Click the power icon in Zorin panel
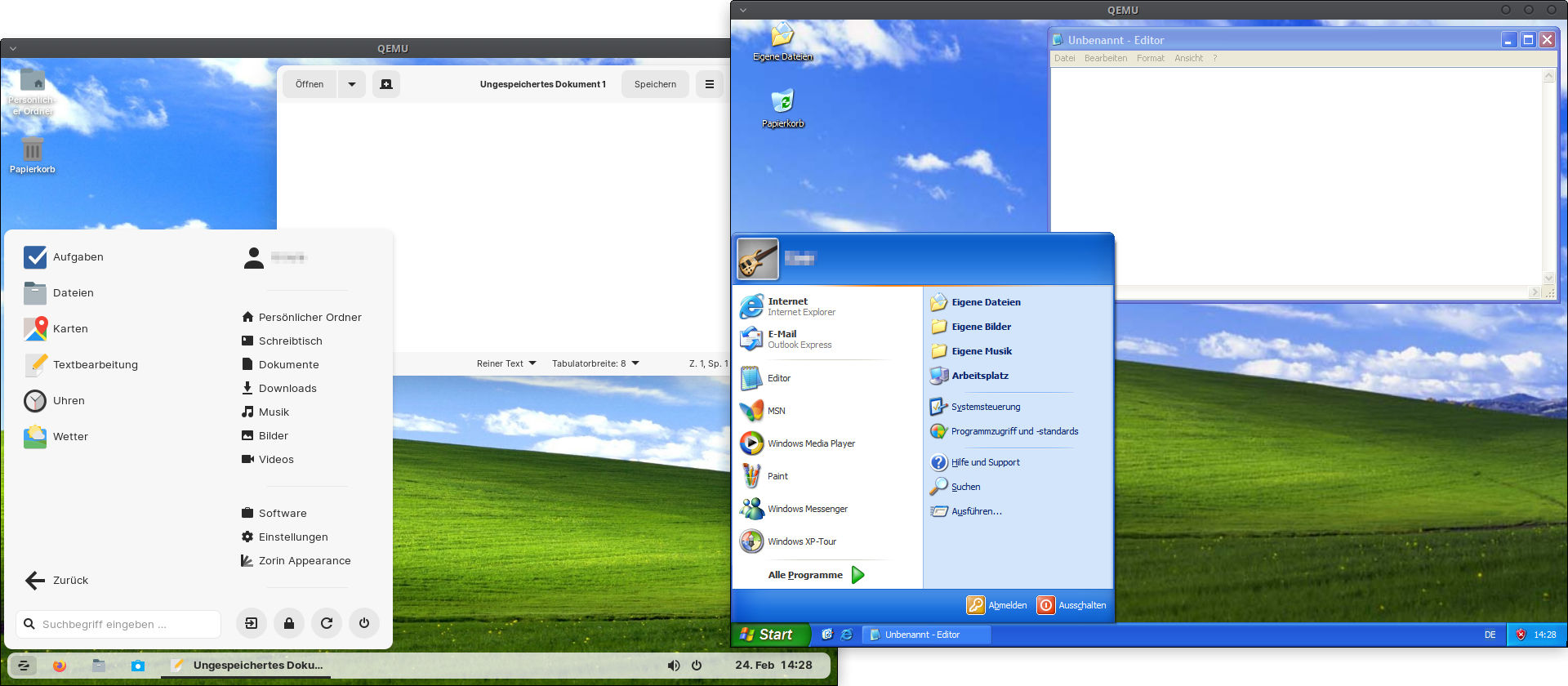The image size is (1568, 686). [x=697, y=666]
